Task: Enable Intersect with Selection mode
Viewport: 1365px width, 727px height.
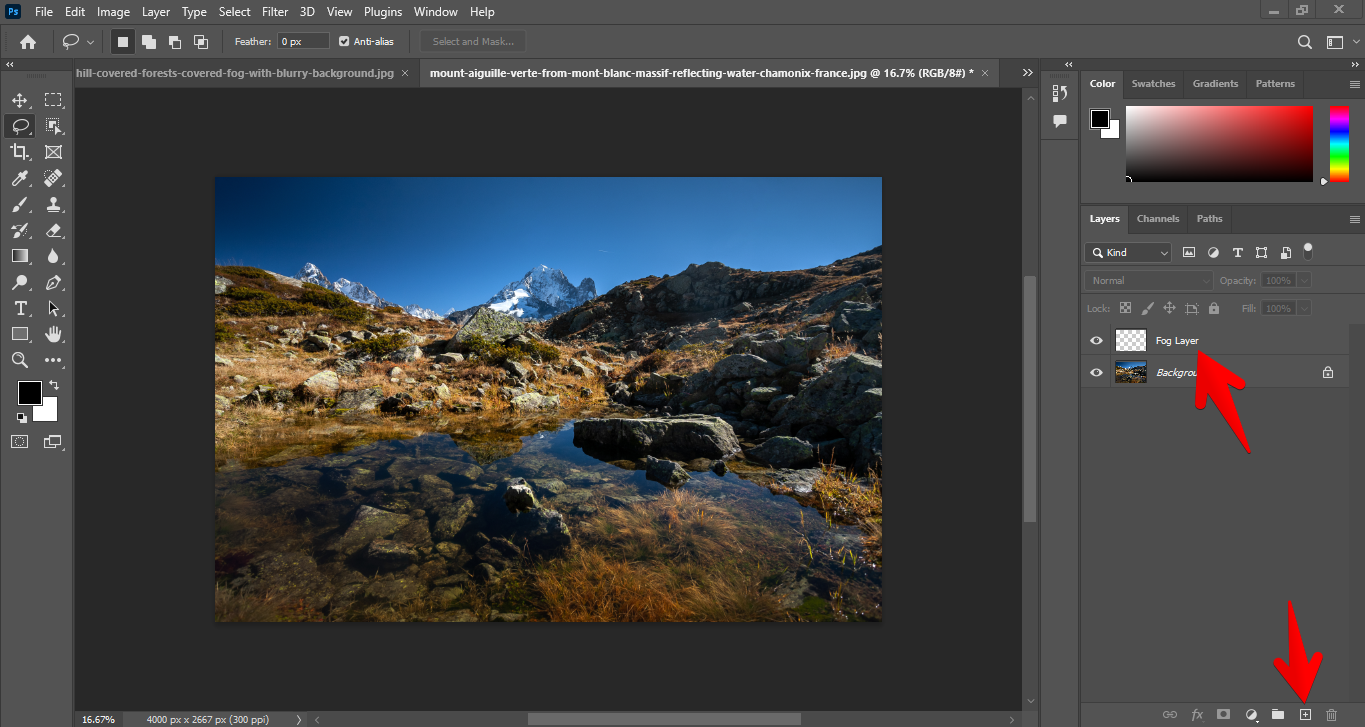Action: coord(201,42)
